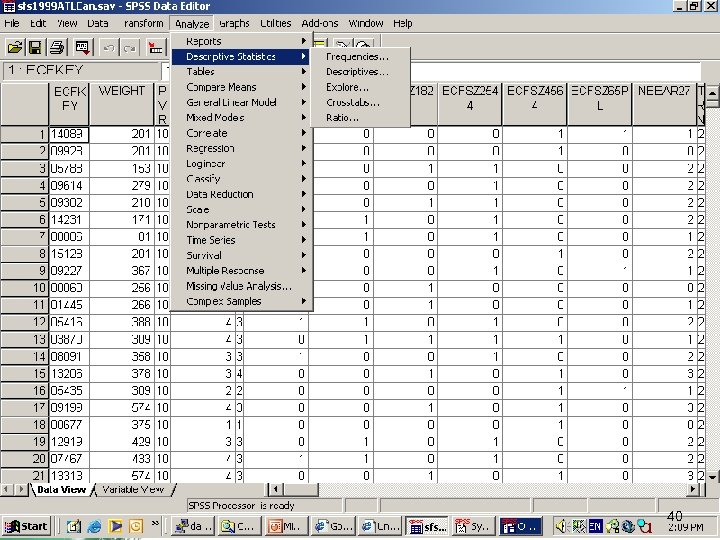Viewport: 720px width, 540px height.
Task: Expand hidden quick launch icons chevron
Action: [x=155, y=523]
